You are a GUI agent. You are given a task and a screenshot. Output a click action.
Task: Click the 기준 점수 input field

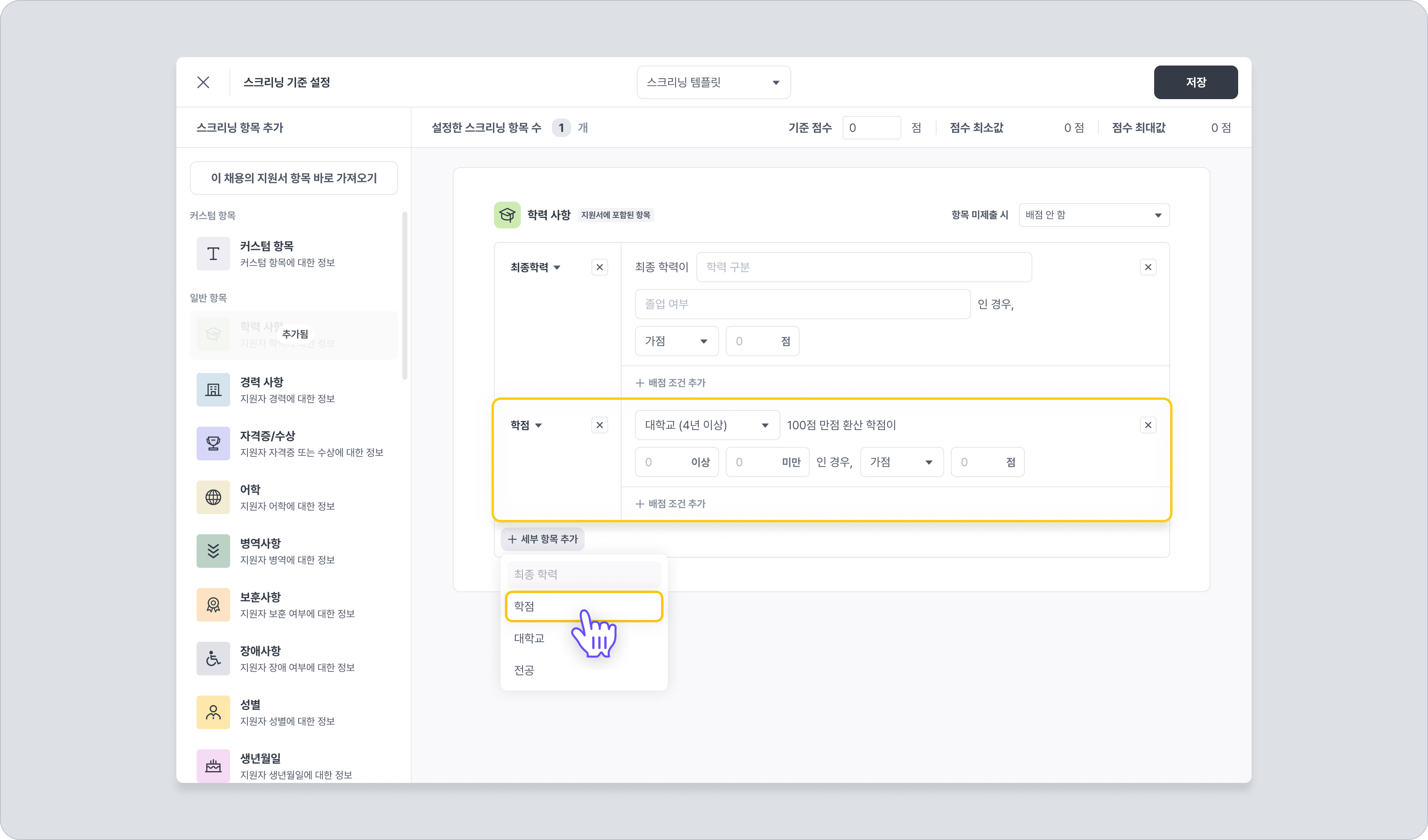pos(871,128)
